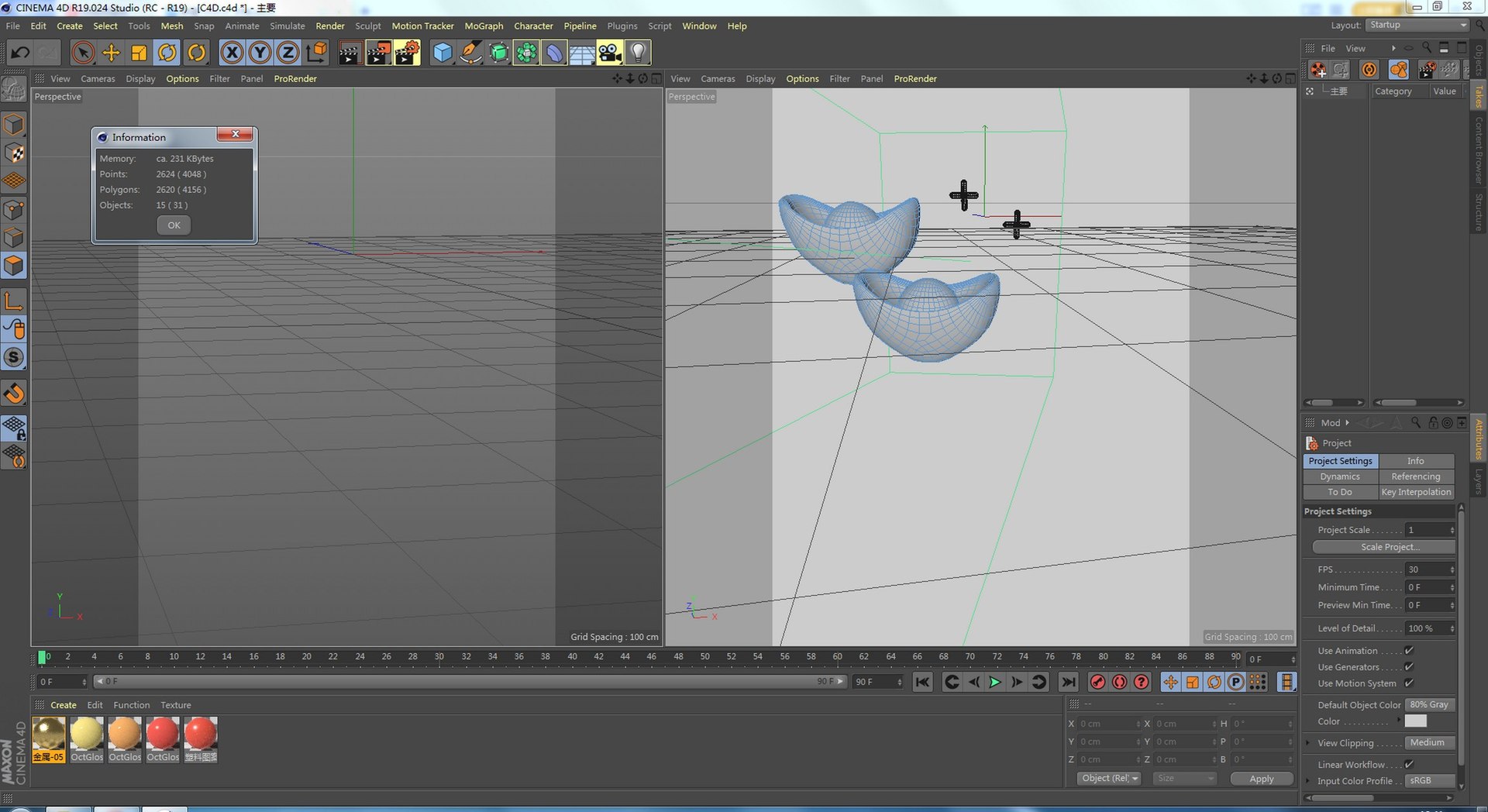Open the material manager Create menu
This screenshot has width=1488, height=812.
[x=64, y=705]
